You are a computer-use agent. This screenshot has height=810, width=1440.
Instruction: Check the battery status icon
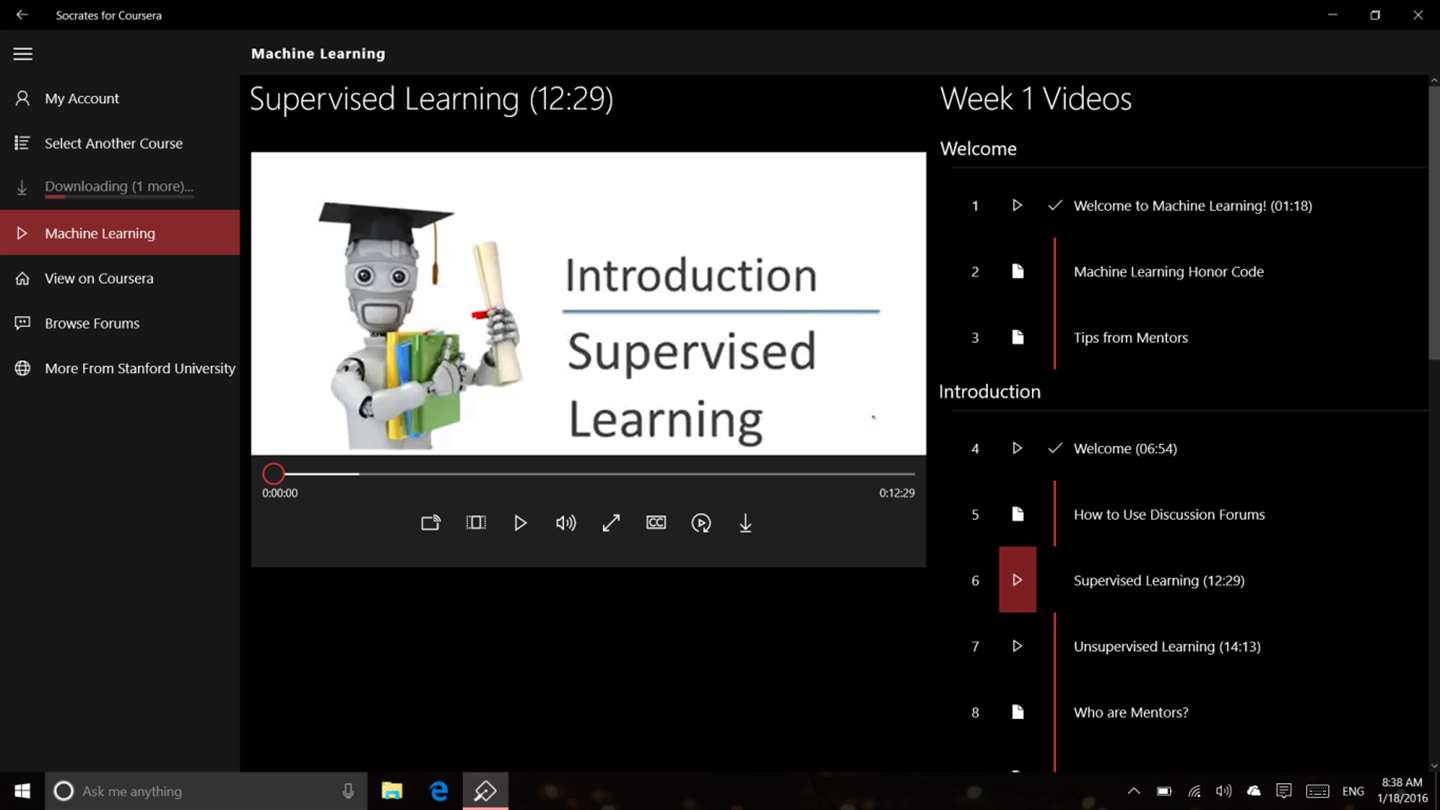1164,791
